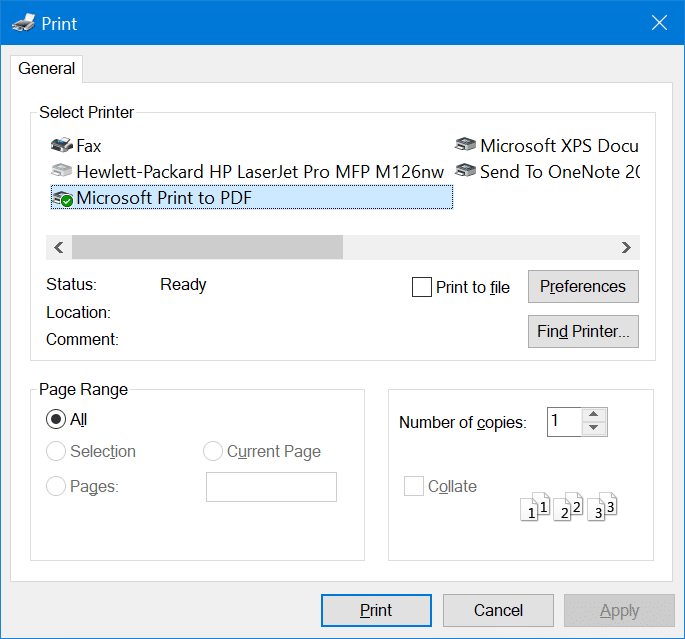
Task: Choose the Selection page range option
Action: tap(56, 451)
